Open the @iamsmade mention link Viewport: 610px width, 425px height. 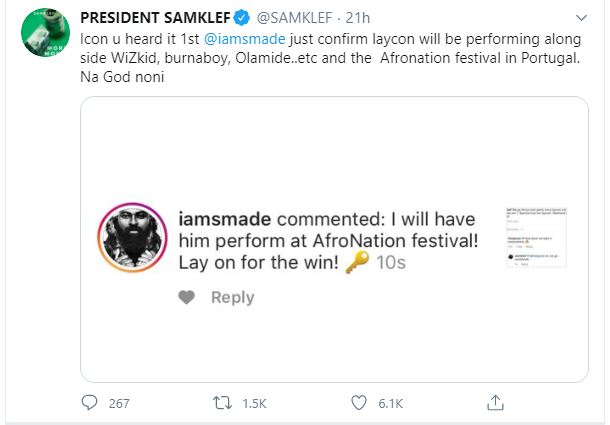tap(245, 39)
